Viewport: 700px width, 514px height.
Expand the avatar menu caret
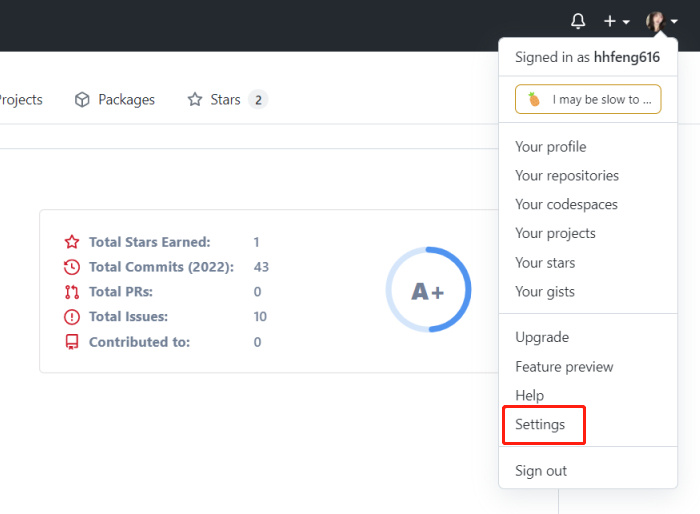pyautogui.click(x=674, y=22)
